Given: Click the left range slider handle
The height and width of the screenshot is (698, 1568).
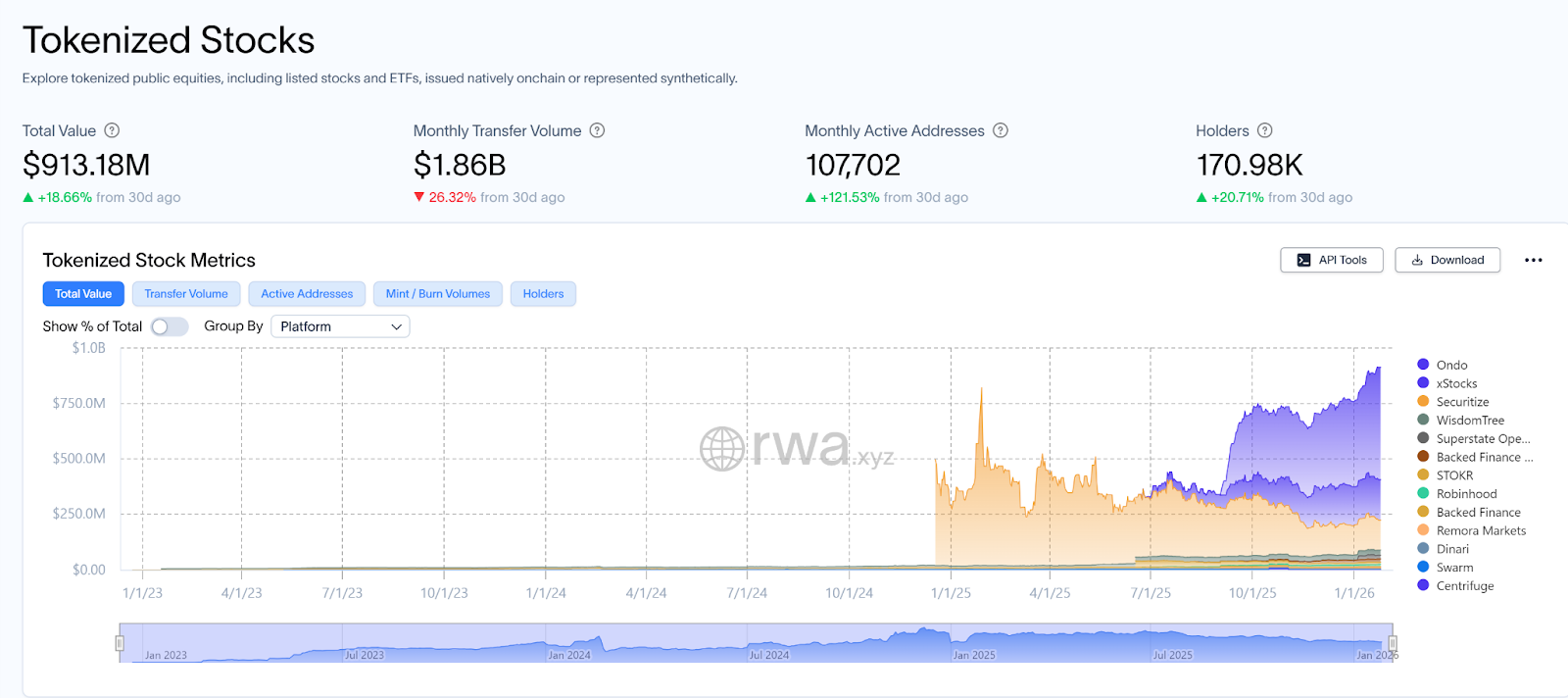Looking at the screenshot, I should [x=120, y=643].
